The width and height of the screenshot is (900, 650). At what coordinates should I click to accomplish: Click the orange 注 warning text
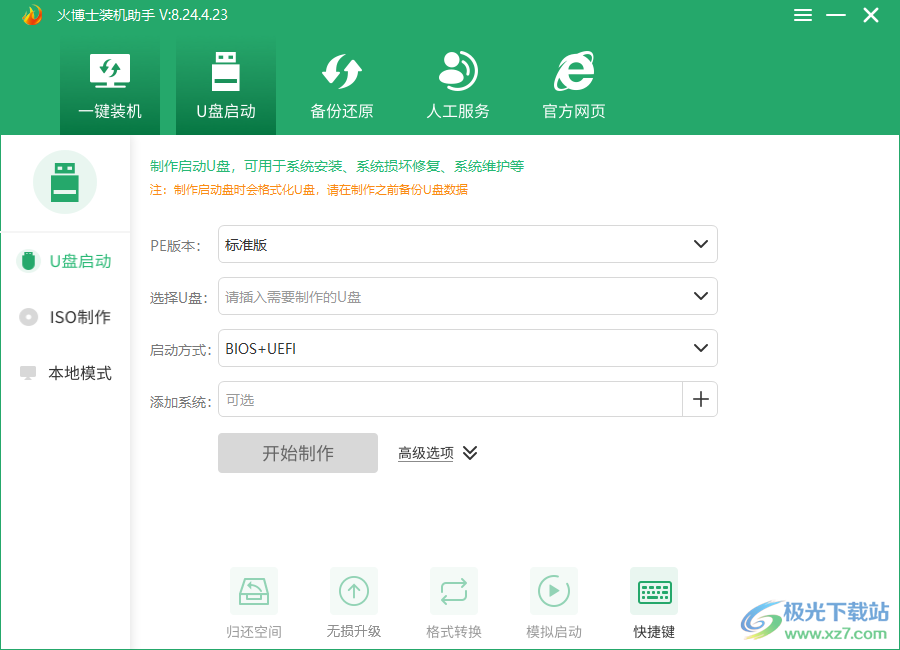(309, 189)
